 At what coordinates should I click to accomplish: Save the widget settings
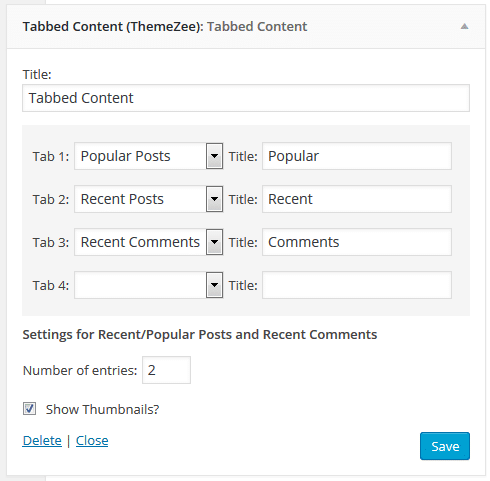tap(445, 446)
